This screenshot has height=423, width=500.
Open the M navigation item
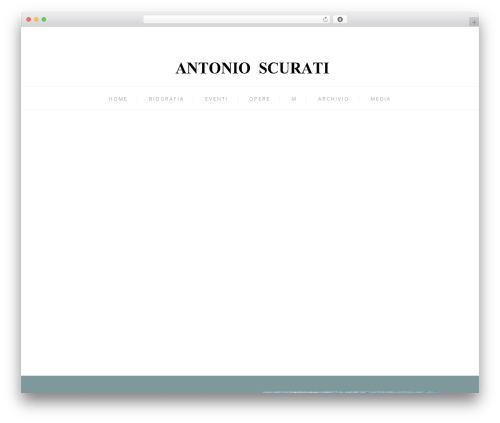(x=294, y=99)
